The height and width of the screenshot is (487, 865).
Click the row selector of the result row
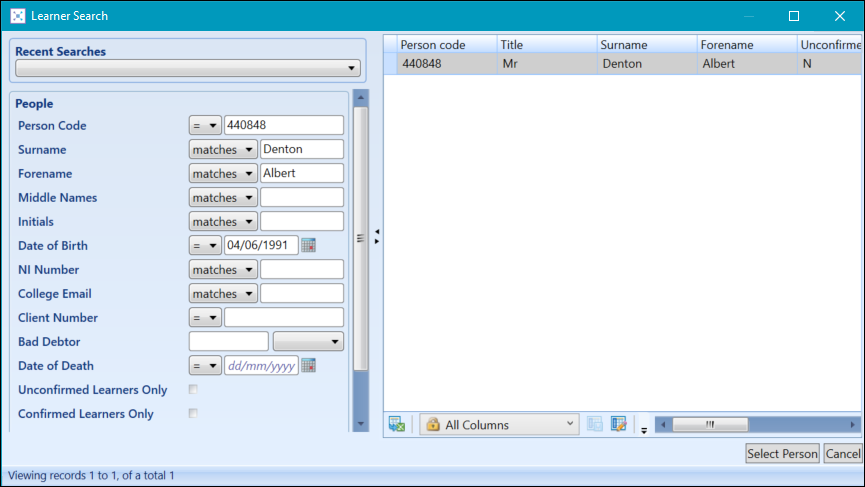390,63
